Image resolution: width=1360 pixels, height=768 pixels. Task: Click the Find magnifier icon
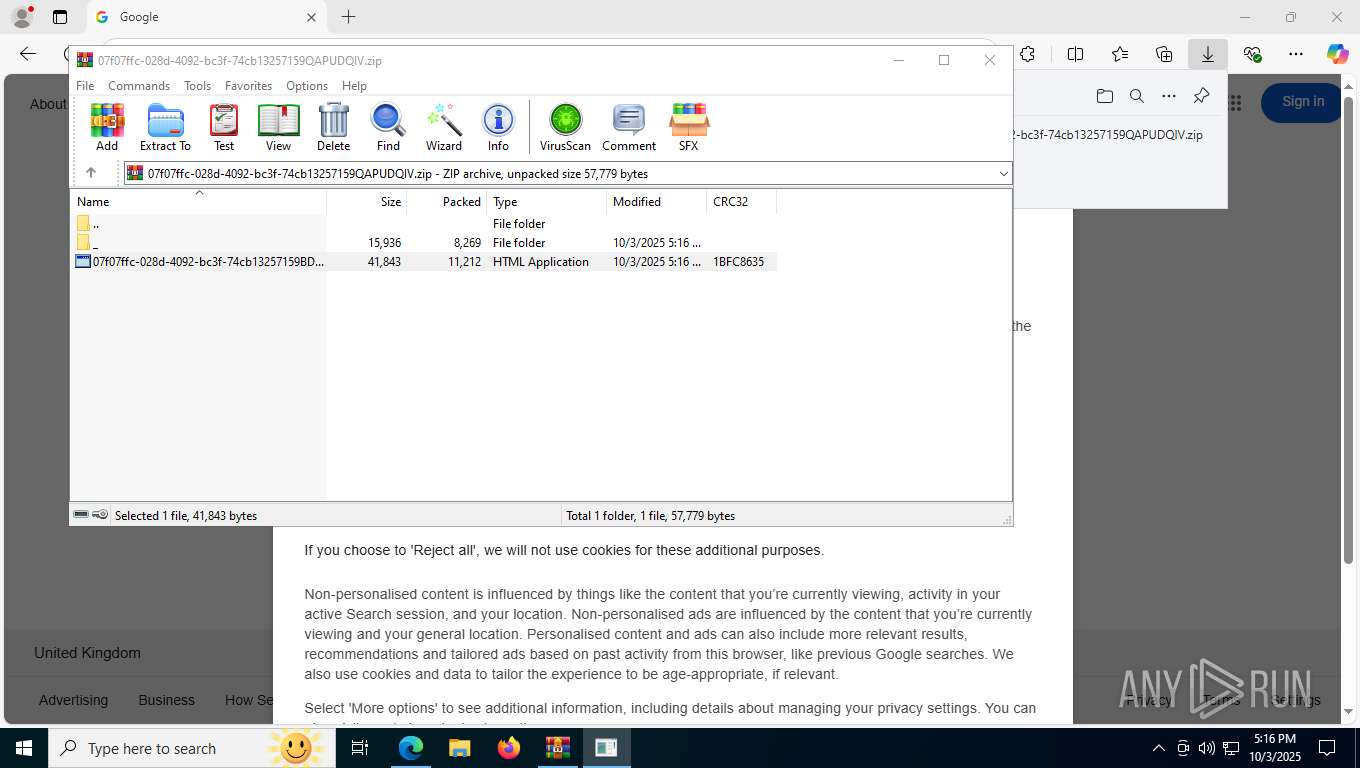click(388, 127)
